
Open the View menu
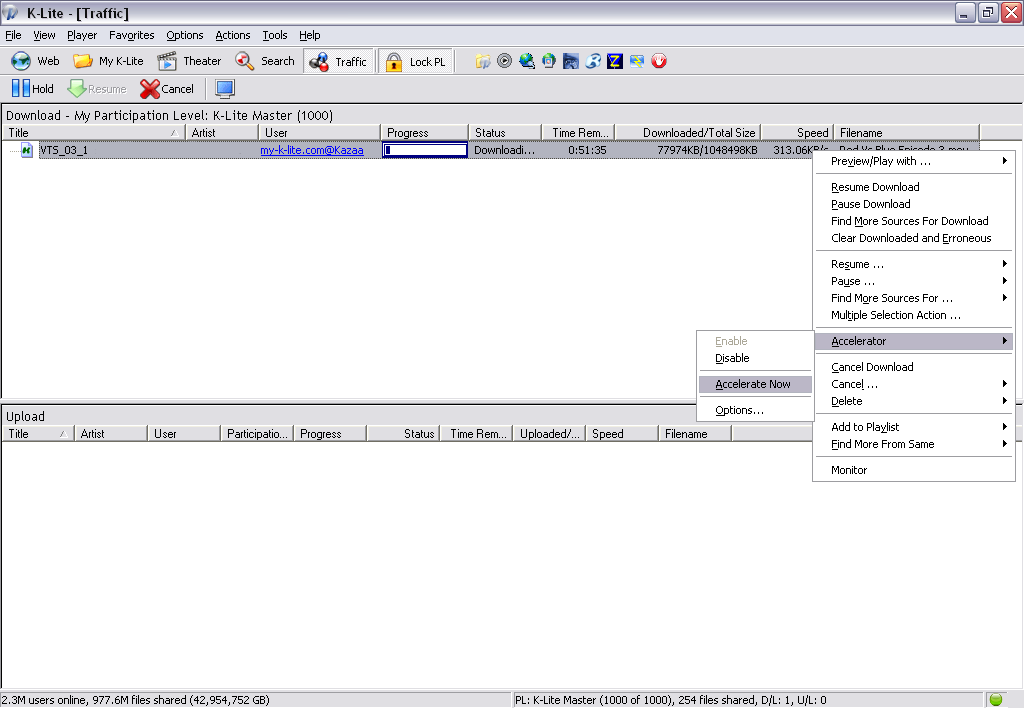(x=44, y=35)
